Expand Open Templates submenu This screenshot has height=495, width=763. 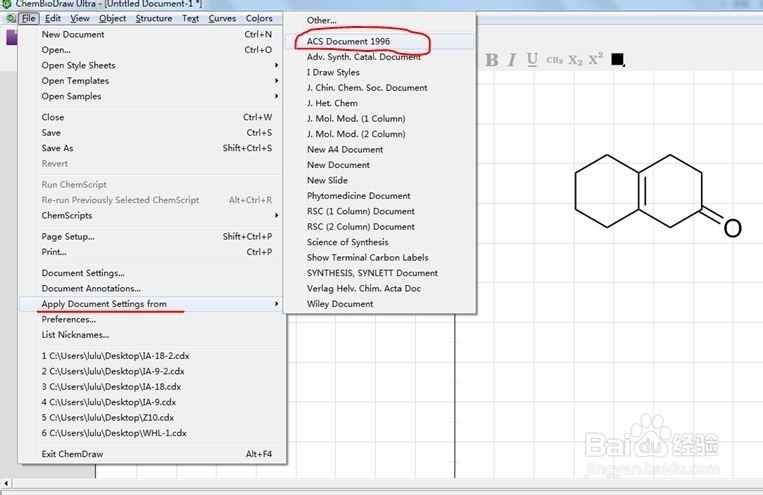point(151,81)
